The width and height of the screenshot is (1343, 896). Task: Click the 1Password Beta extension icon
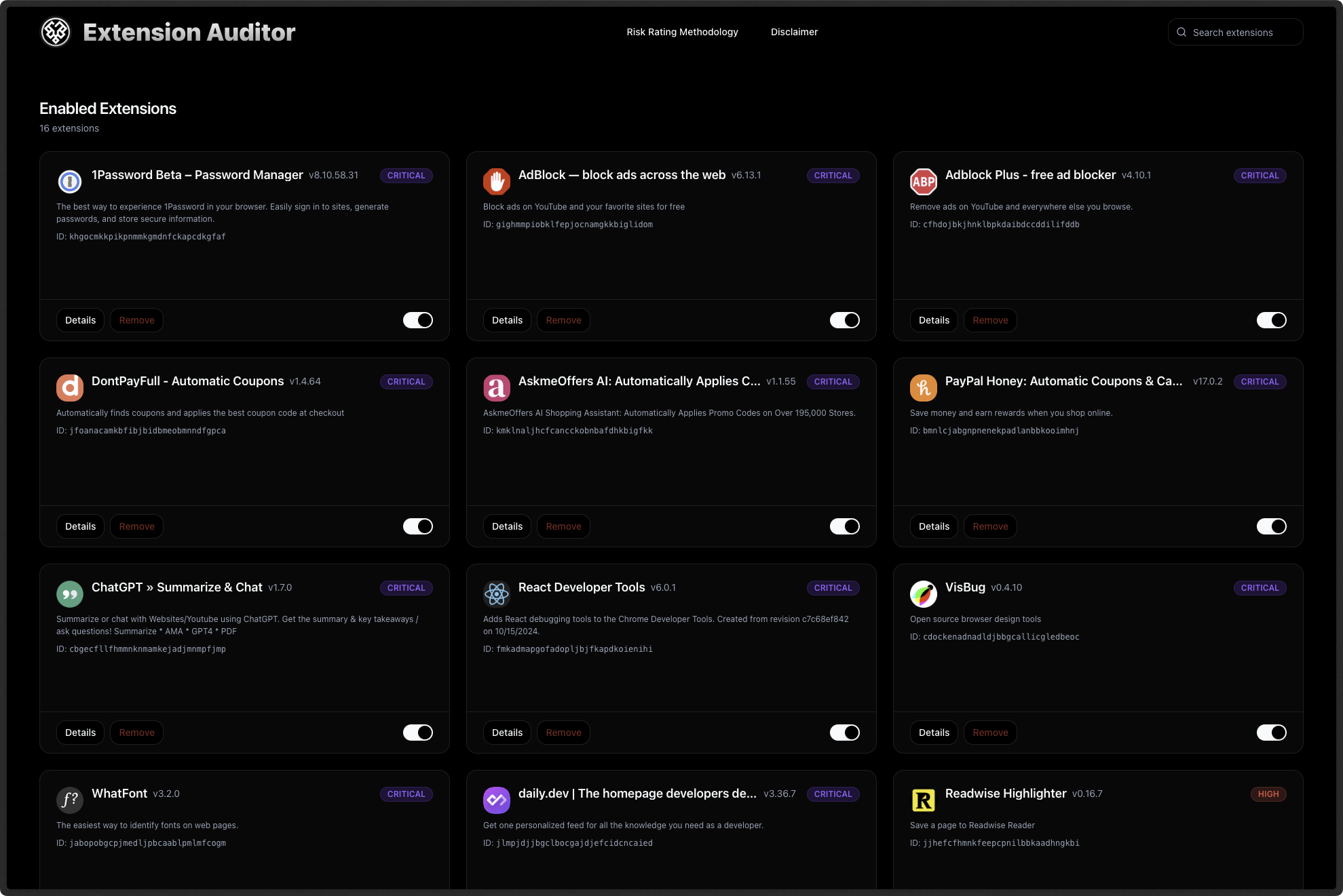(70, 181)
